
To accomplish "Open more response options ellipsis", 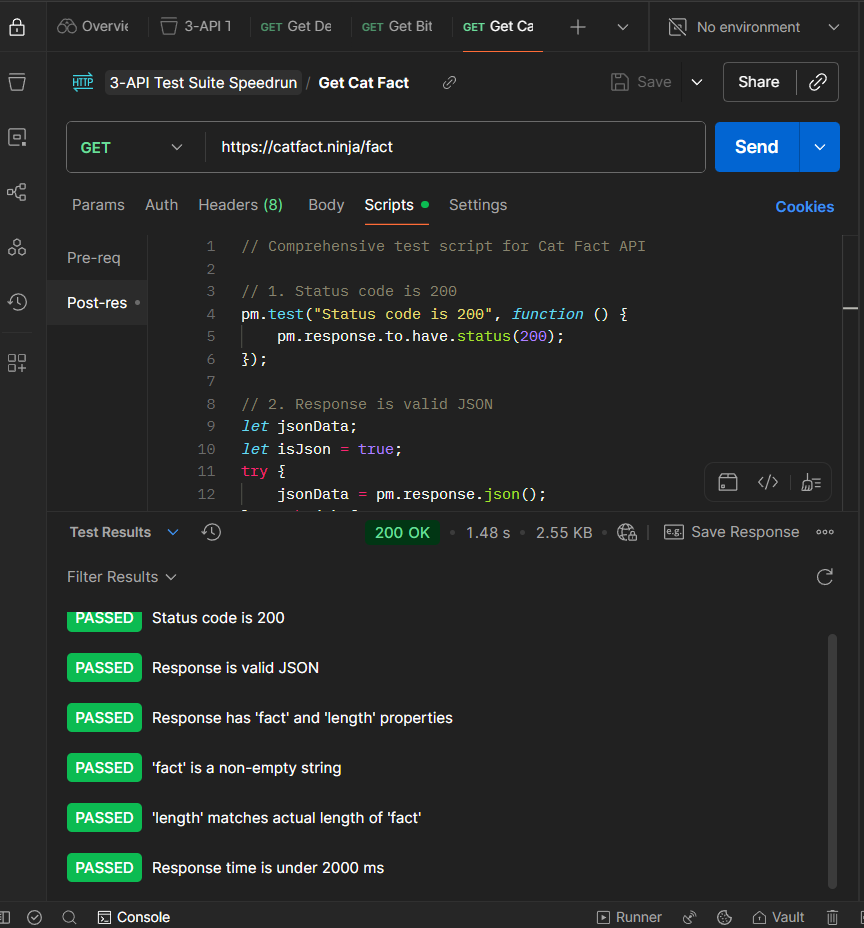I will (x=825, y=532).
